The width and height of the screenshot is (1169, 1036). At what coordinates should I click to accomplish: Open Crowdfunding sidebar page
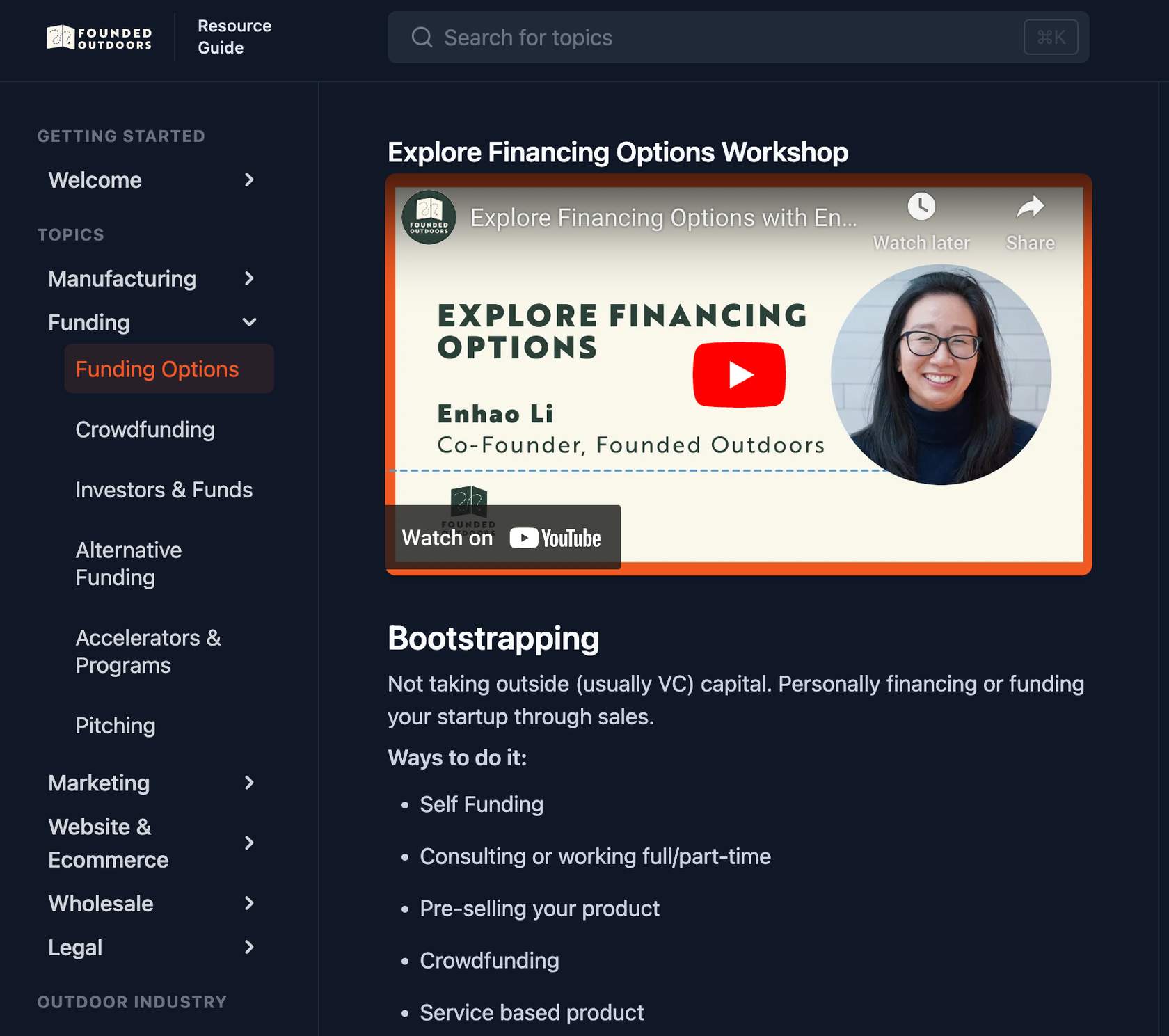pyautogui.click(x=145, y=429)
